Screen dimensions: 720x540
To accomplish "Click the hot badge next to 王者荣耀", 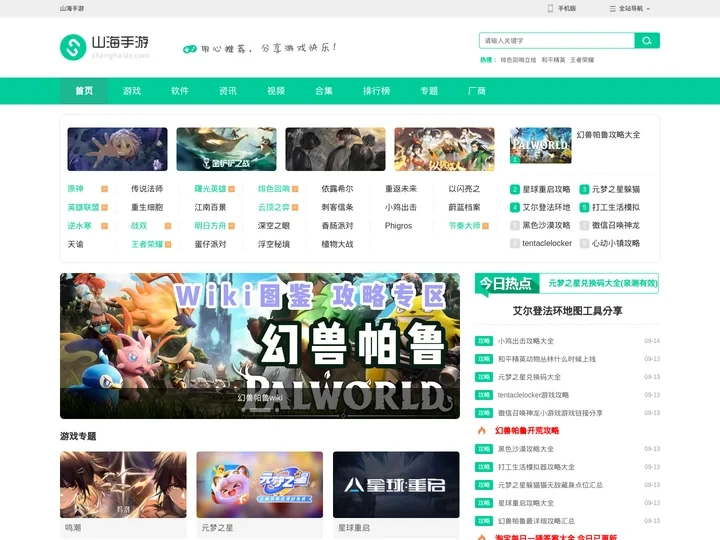I will coord(168,244).
